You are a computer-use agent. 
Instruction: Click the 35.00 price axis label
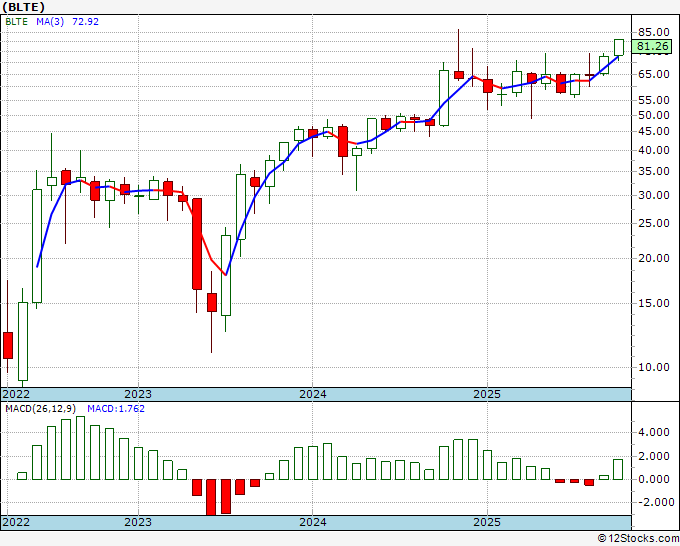pos(654,171)
